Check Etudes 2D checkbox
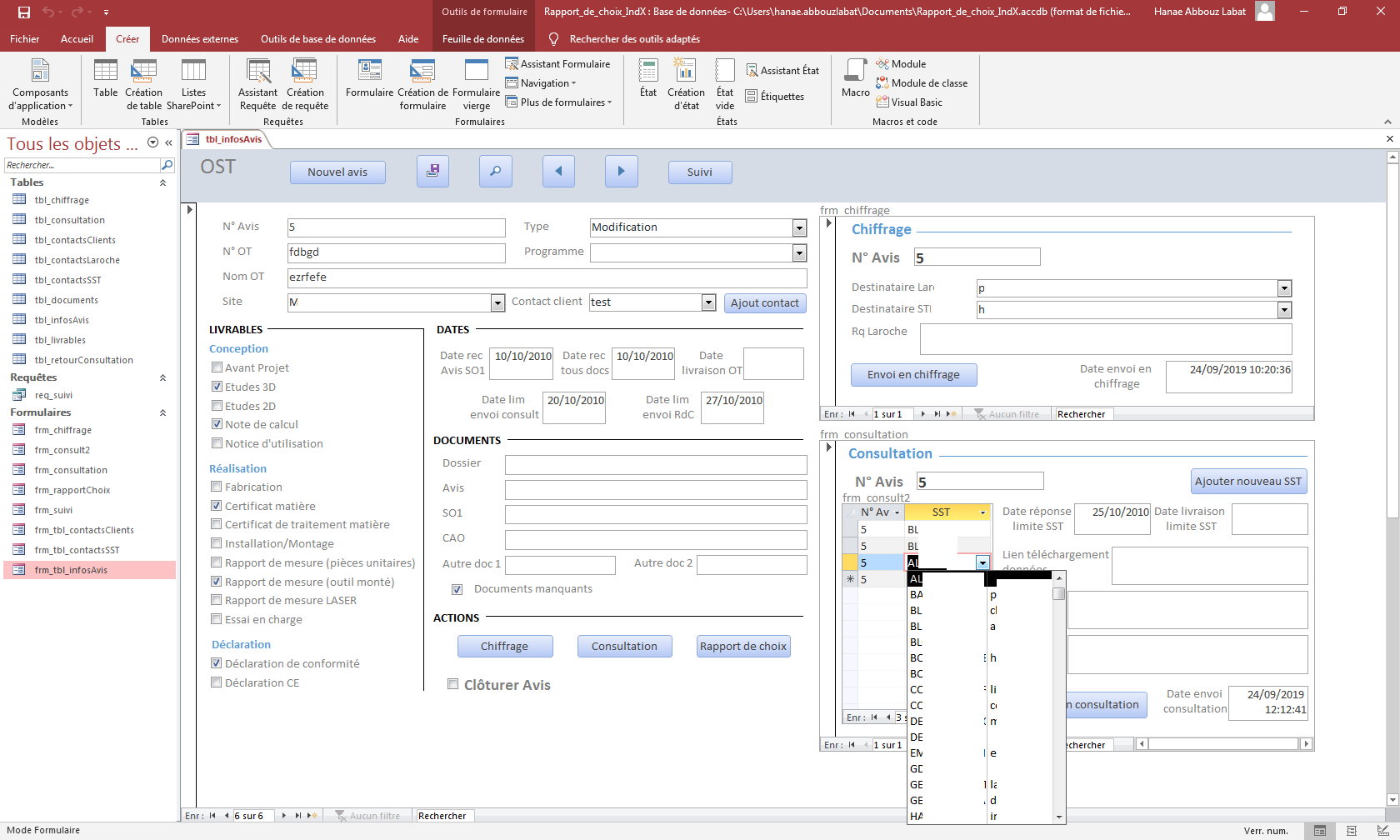Viewport: 1400px width, 840px height. (x=217, y=406)
